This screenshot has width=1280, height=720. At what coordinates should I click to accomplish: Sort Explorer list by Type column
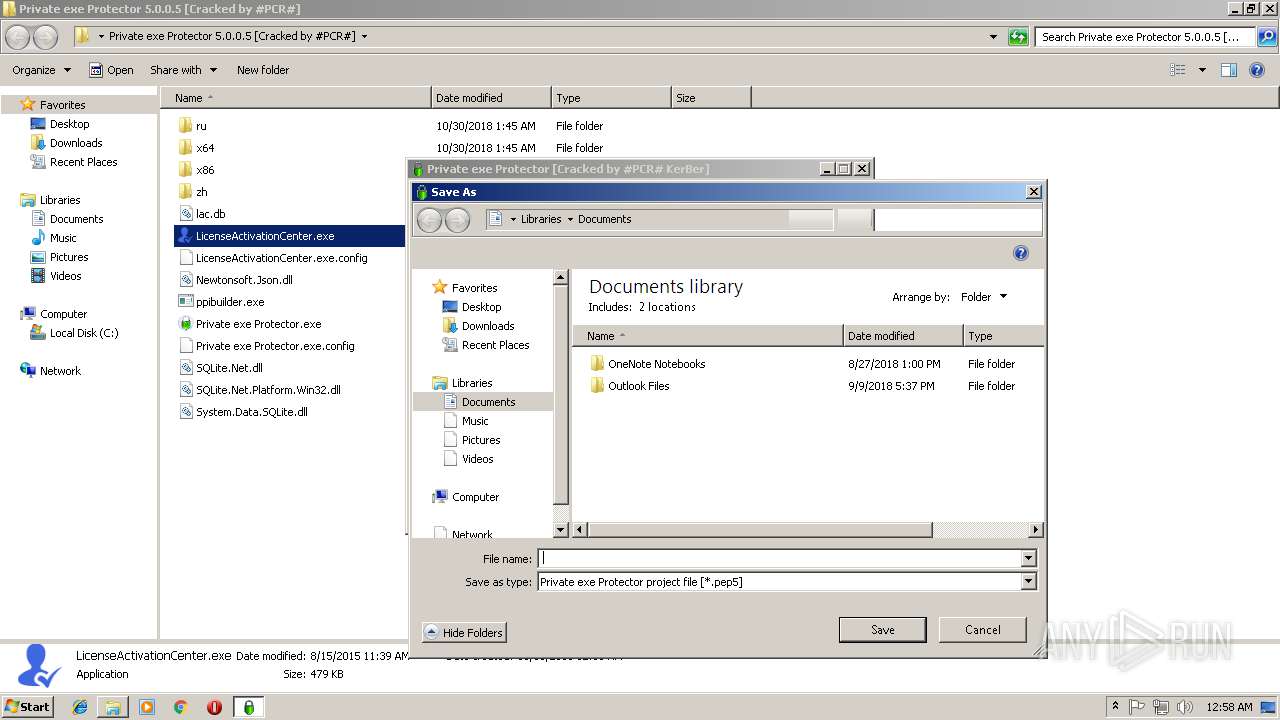(611, 98)
